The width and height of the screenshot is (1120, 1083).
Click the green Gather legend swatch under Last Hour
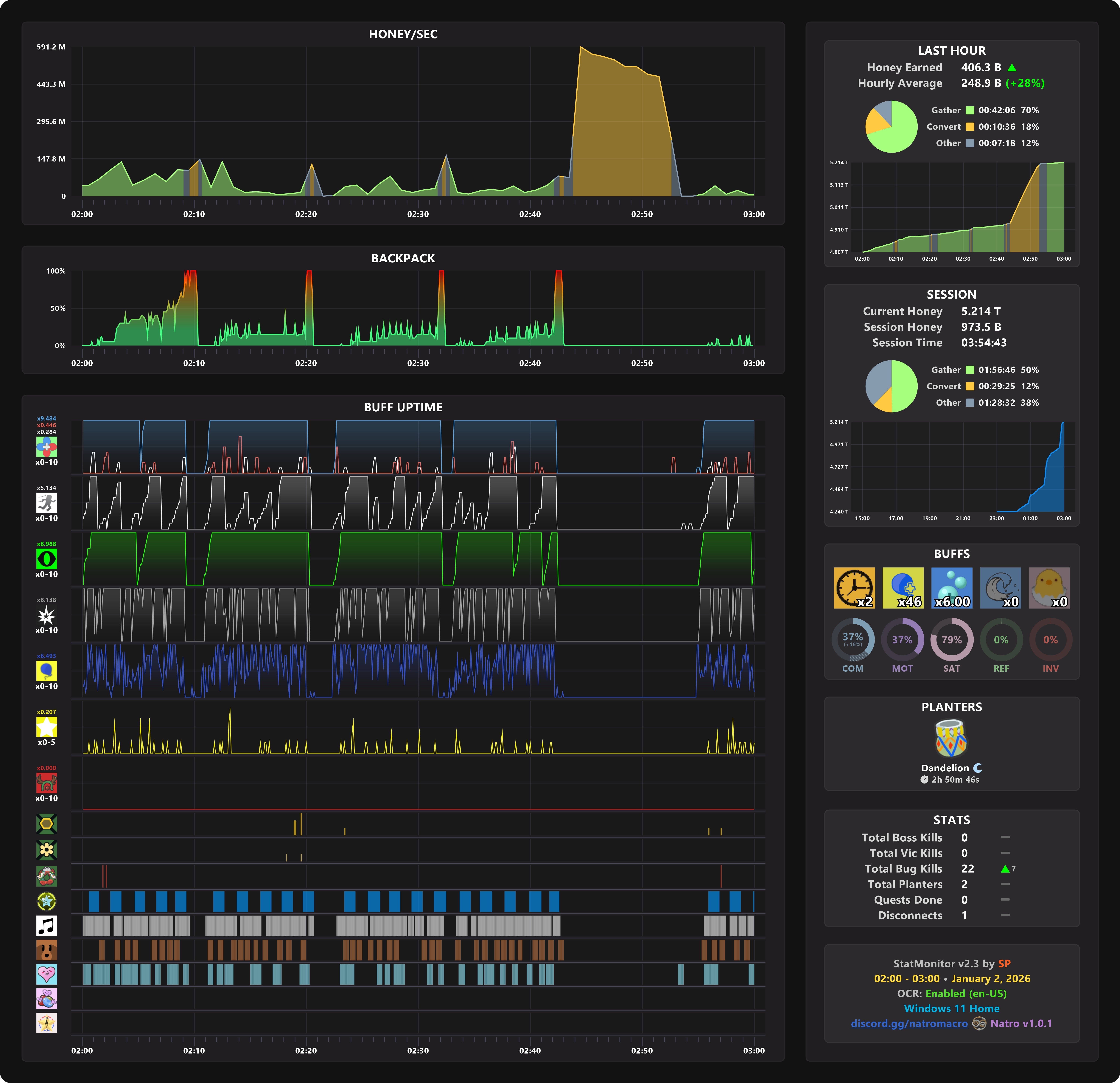[x=970, y=110]
